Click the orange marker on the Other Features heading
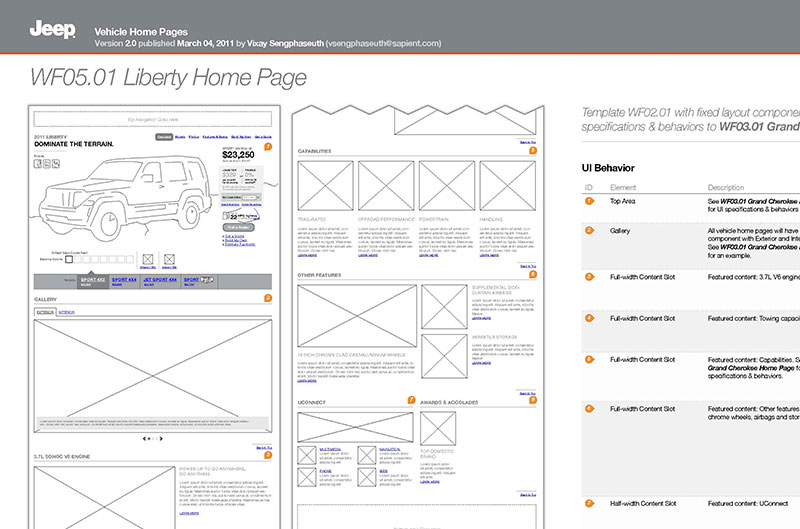This screenshot has height=529, width=800. 533,274
